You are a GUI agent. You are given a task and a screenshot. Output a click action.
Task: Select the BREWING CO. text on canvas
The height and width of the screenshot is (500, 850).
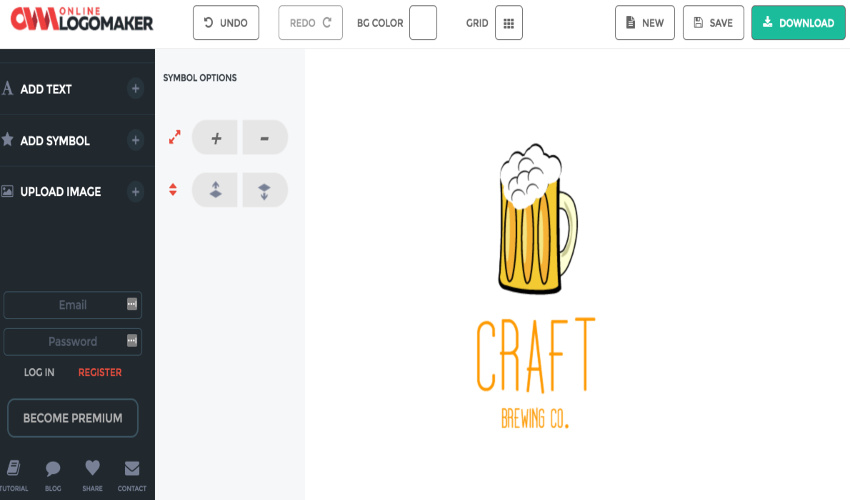coord(535,419)
